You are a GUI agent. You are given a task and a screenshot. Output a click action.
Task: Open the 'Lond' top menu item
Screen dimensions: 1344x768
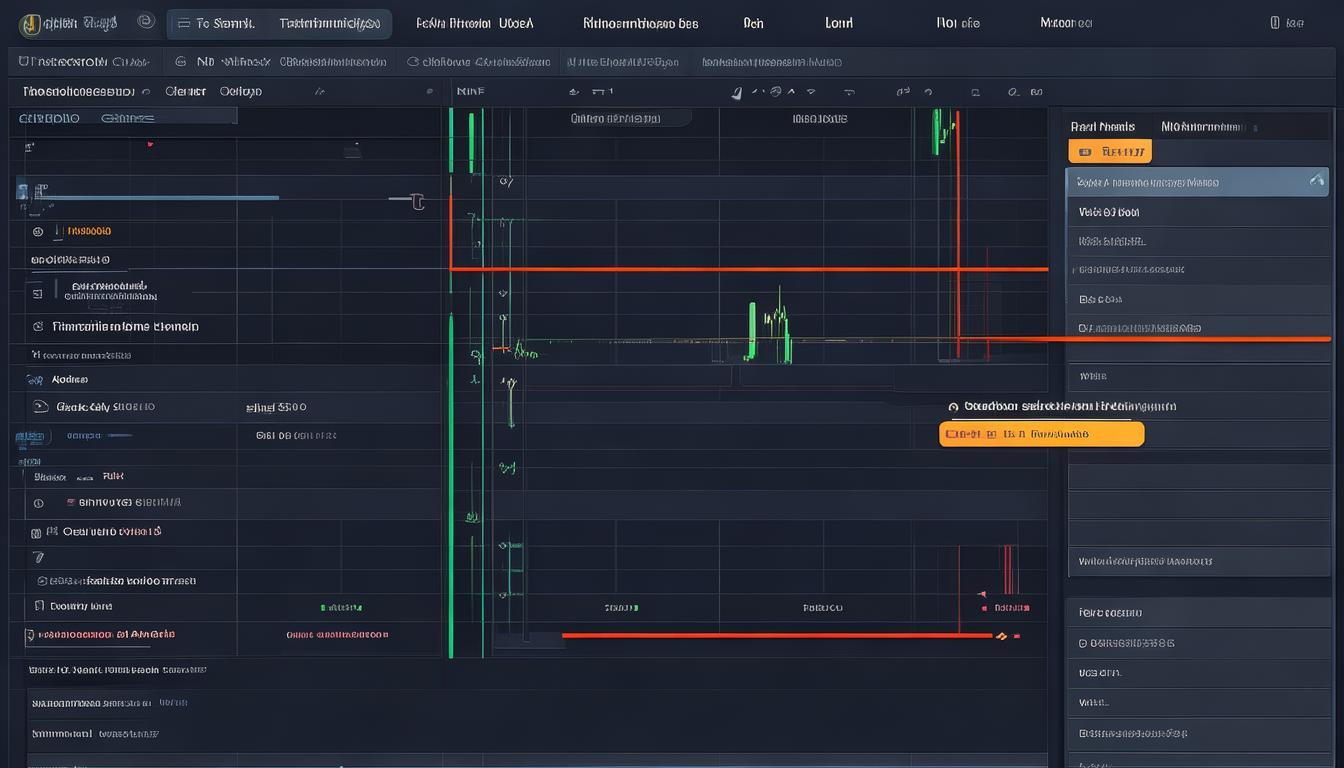point(839,23)
